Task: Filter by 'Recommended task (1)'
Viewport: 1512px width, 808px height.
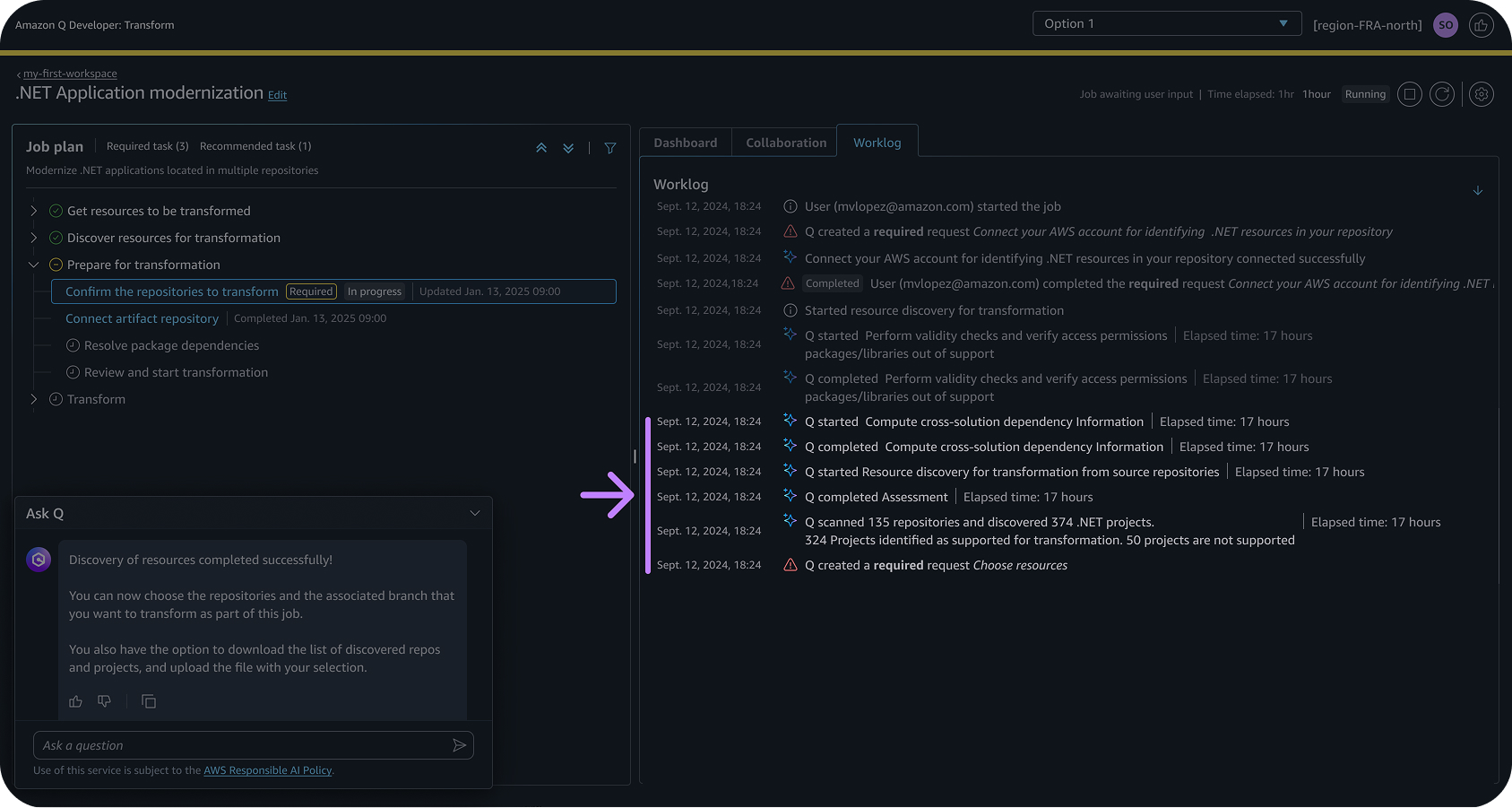Action: pyautogui.click(x=255, y=146)
